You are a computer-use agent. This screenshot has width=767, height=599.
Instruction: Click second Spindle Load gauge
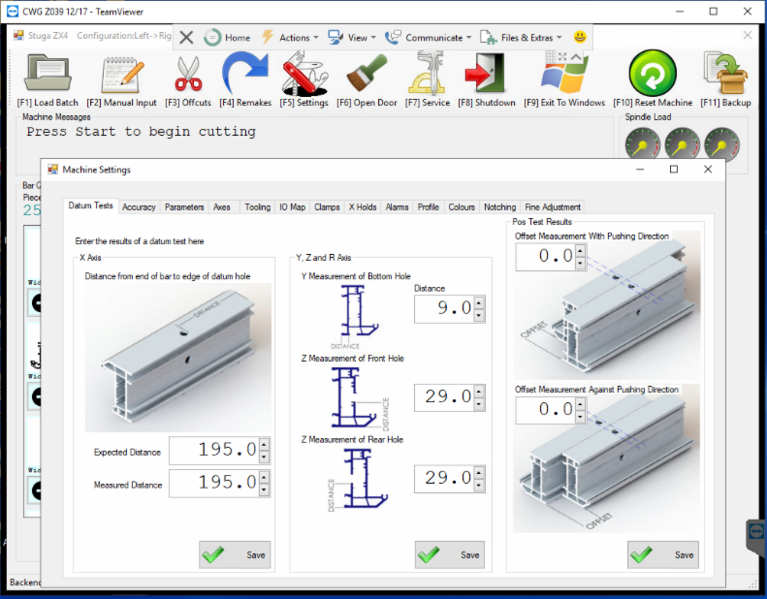[682, 145]
